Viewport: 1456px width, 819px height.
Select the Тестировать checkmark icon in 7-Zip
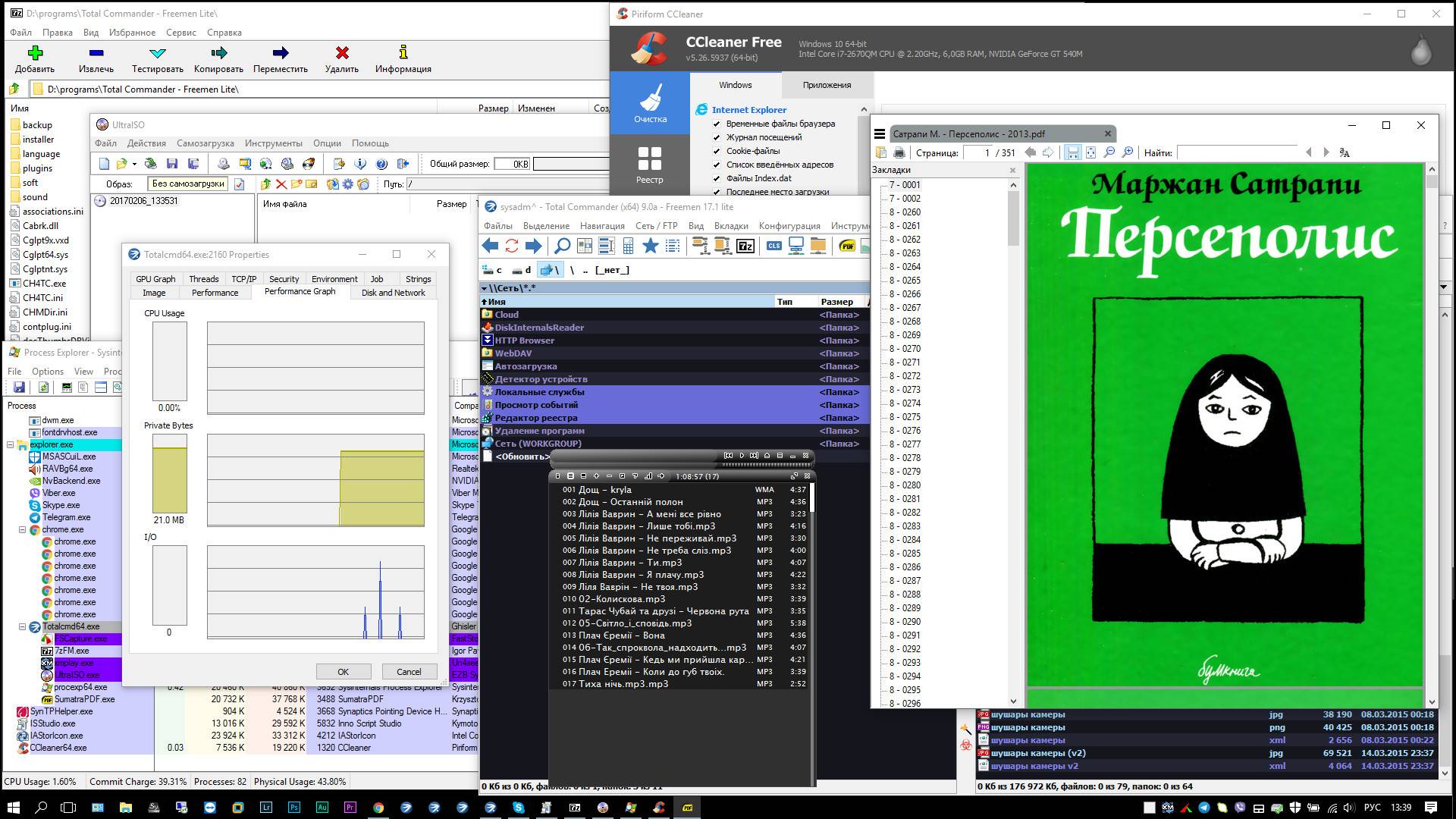pos(158,53)
